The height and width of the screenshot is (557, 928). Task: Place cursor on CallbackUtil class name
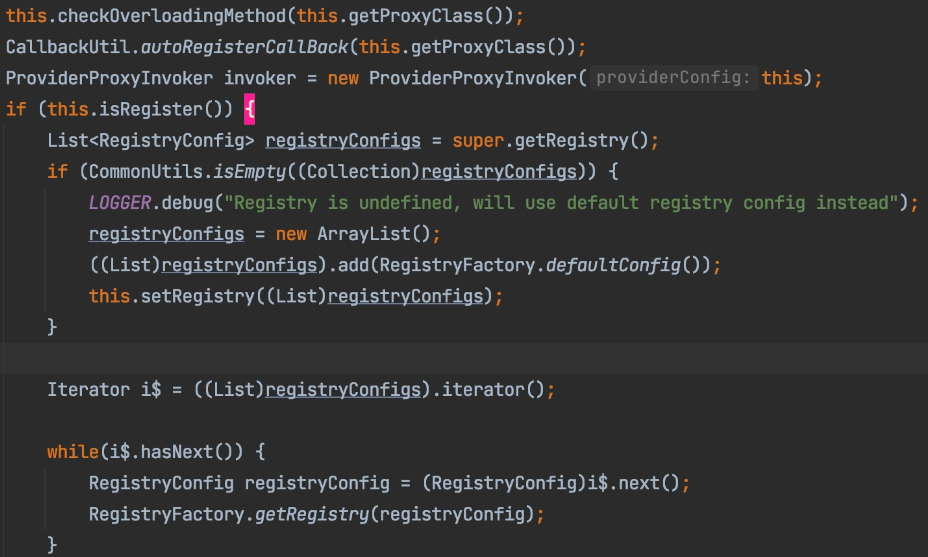pos(68,47)
